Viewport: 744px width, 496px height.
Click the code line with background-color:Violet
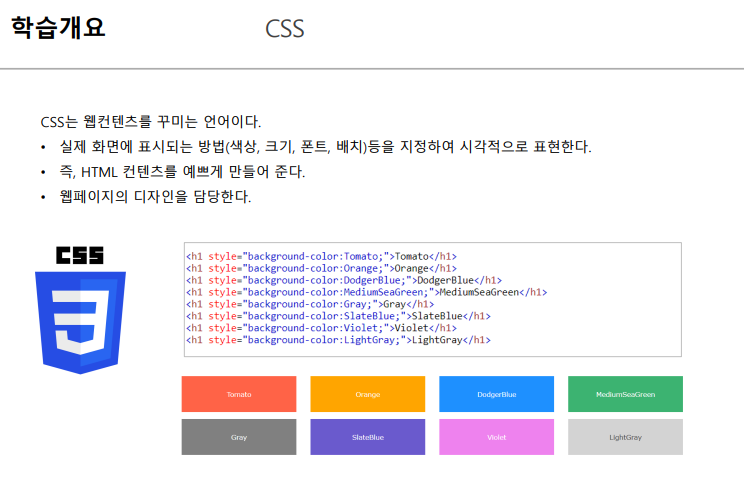(x=321, y=328)
